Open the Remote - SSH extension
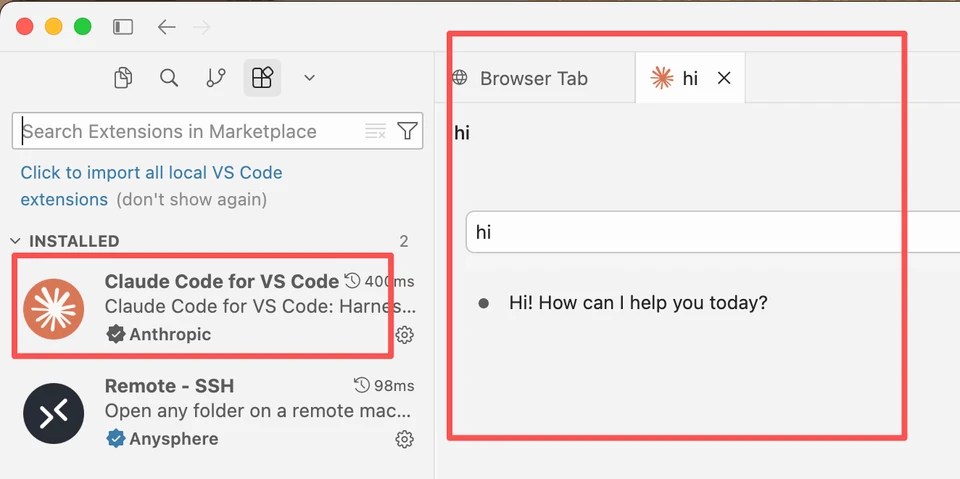Viewport: 960px width, 479px height. coord(217,412)
